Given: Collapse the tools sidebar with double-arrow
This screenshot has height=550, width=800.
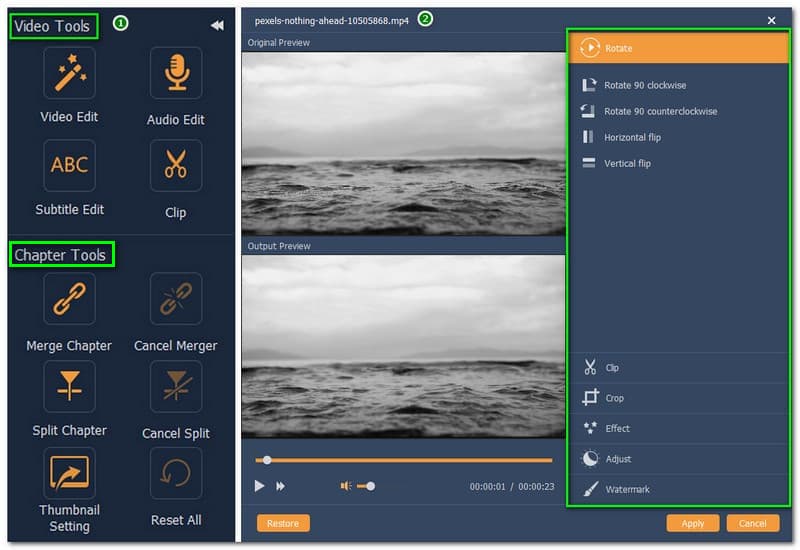Looking at the screenshot, I should click(217, 26).
